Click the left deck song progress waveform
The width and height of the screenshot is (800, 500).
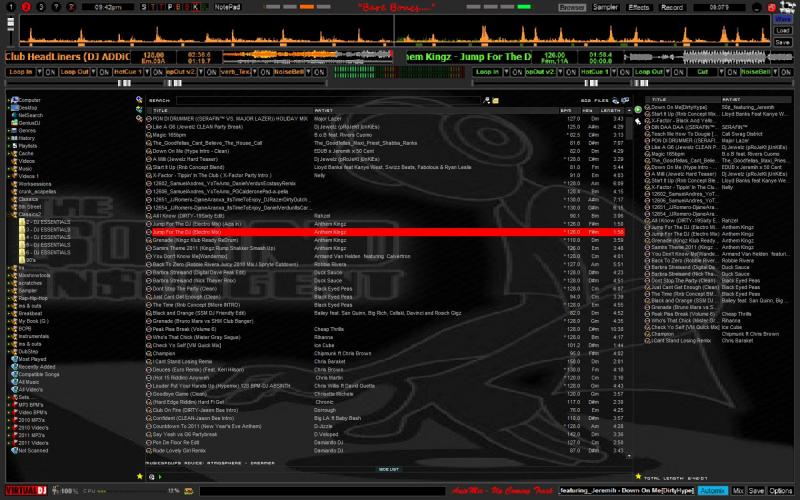(308, 56)
